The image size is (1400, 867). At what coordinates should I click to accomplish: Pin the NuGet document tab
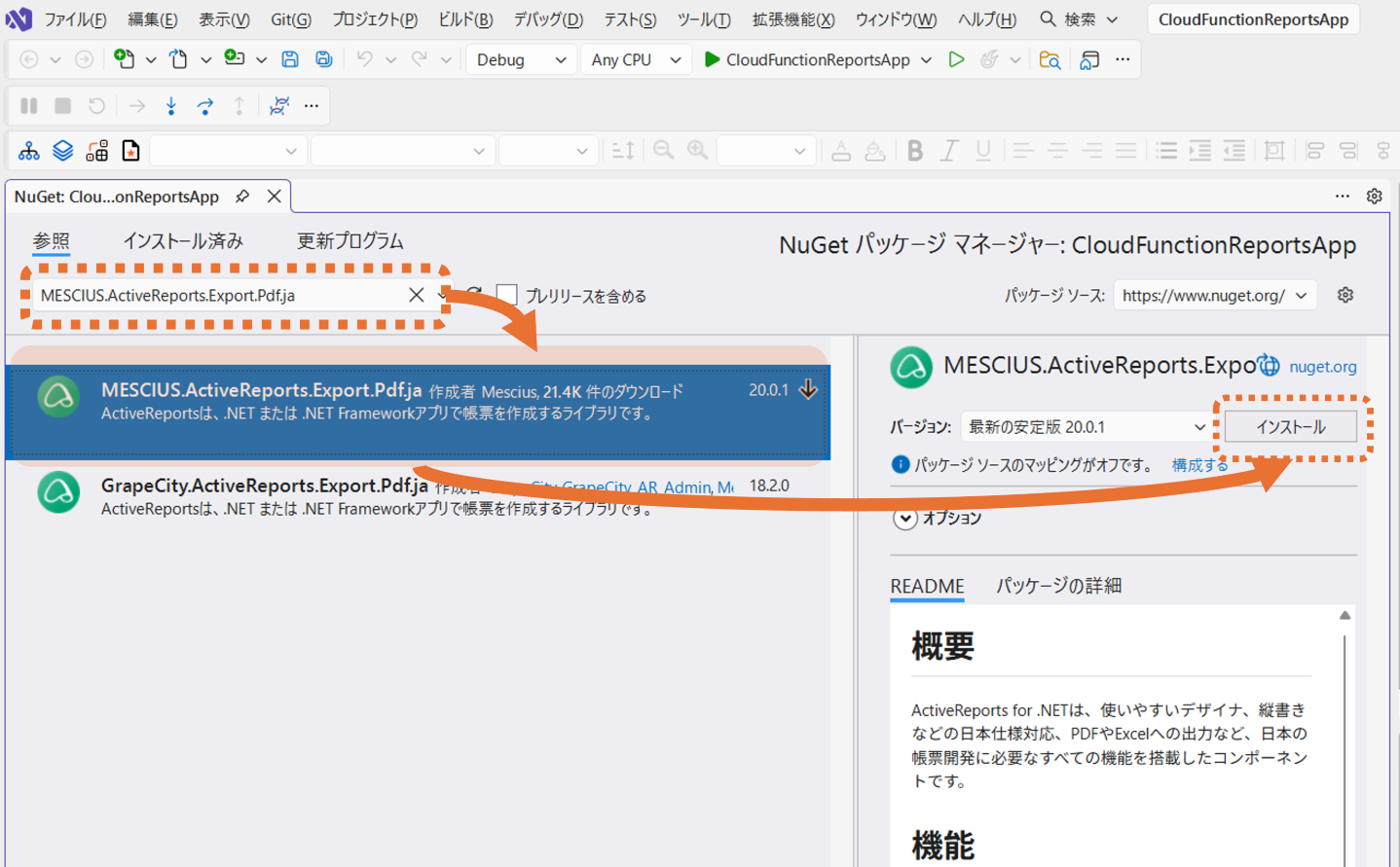point(242,197)
